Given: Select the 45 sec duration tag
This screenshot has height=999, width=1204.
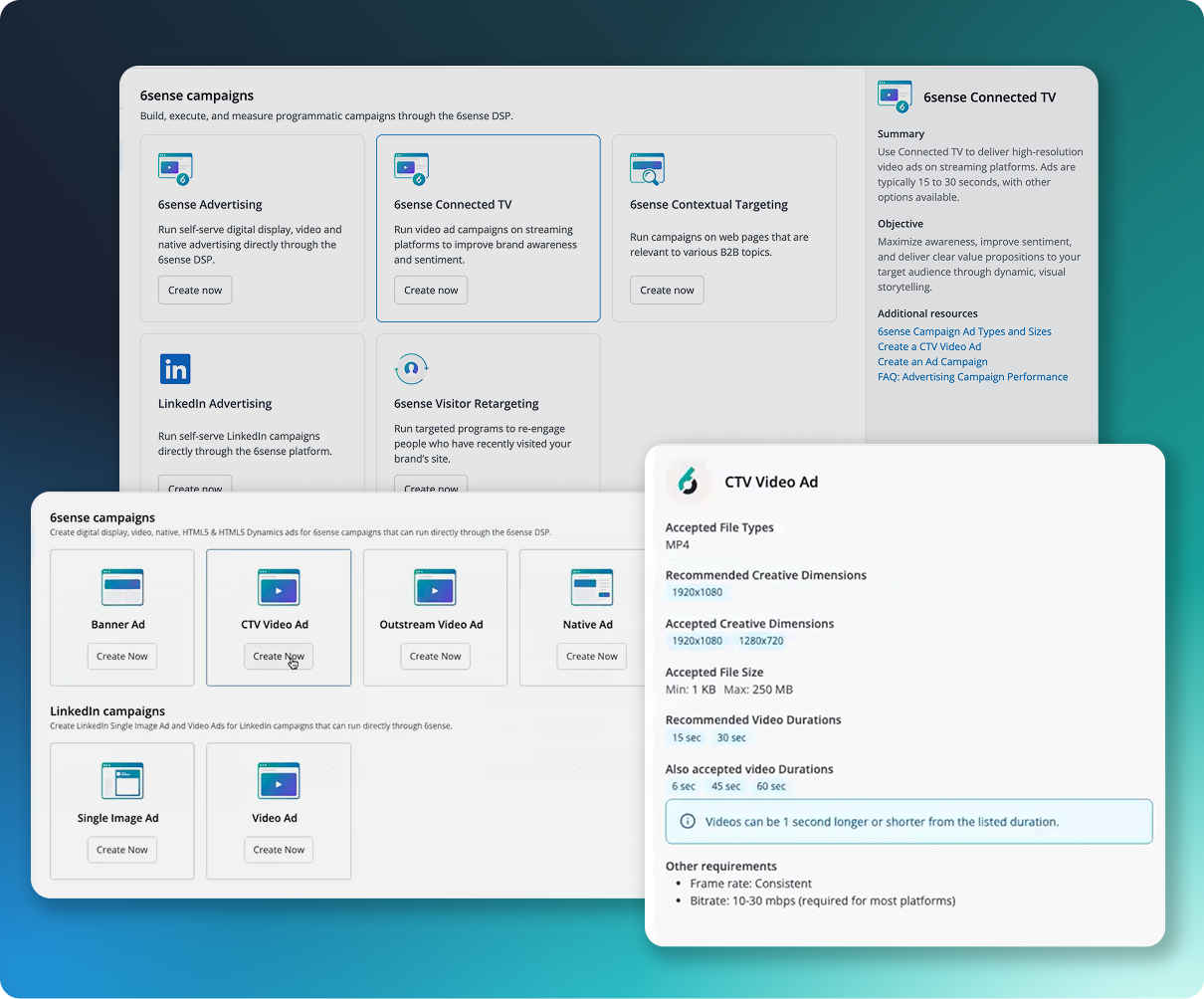Looking at the screenshot, I should tap(725, 786).
